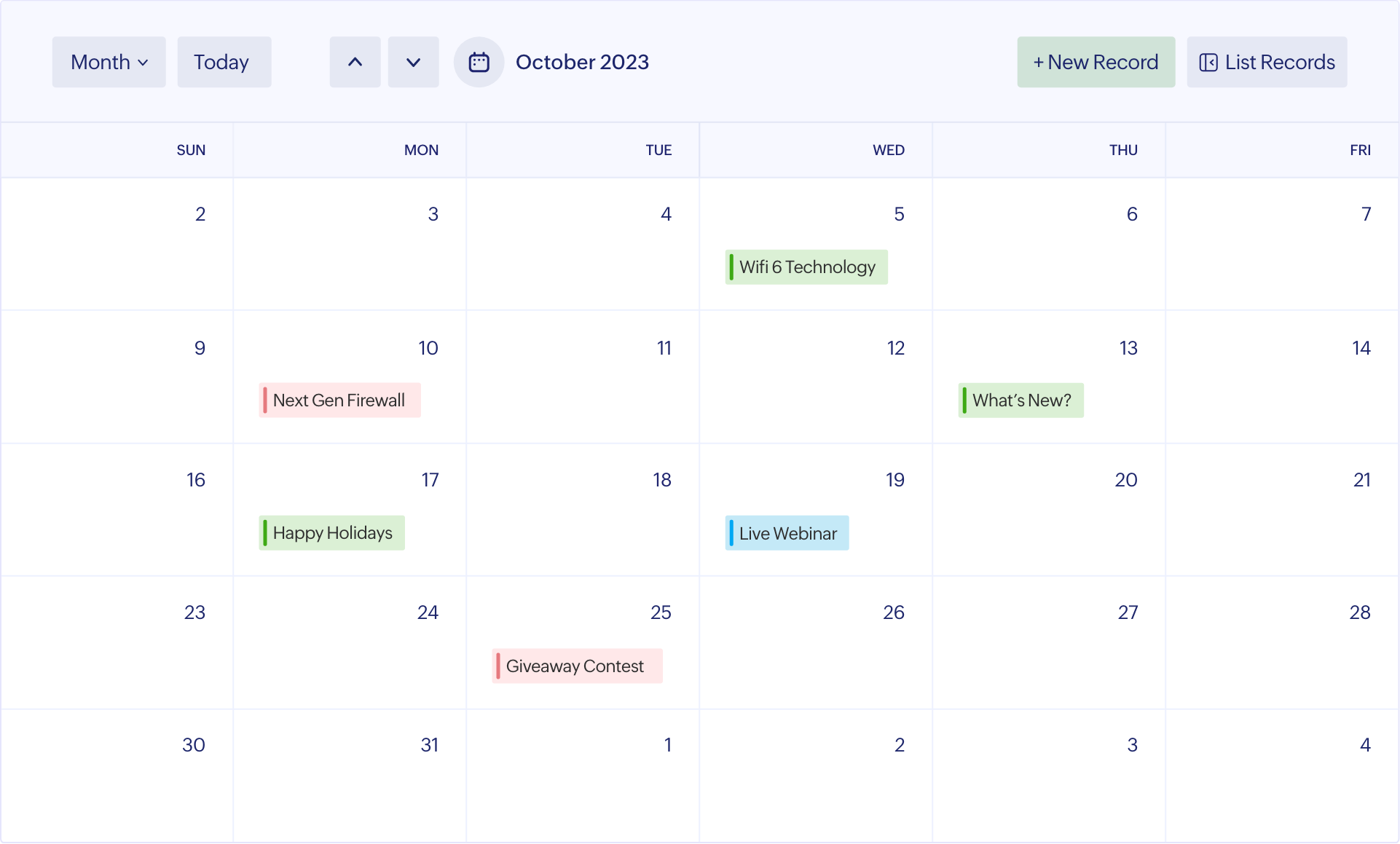Image resolution: width=1400 pixels, height=844 pixels.
Task: Click the calendar icon next to October 2023
Action: pos(478,62)
